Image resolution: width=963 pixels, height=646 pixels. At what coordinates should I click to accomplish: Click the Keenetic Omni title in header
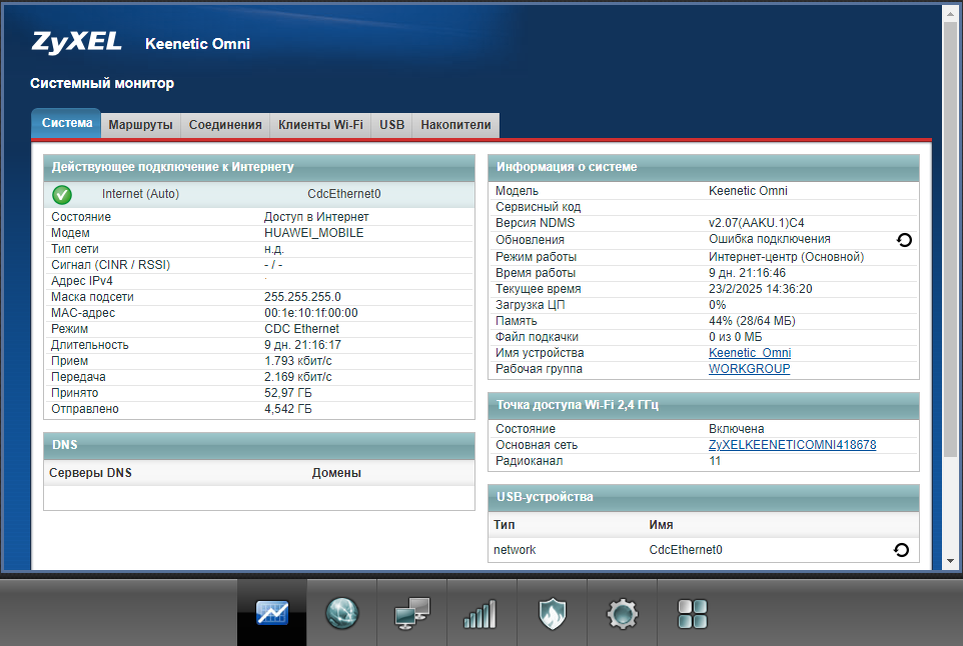(198, 44)
